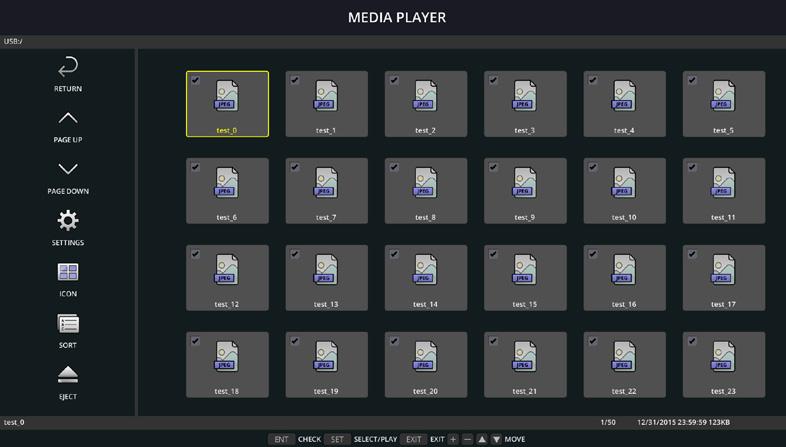Open SETTINGS gear icon
Image resolution: width=786 pixels, height=447 pixels.
pos(68,220)
